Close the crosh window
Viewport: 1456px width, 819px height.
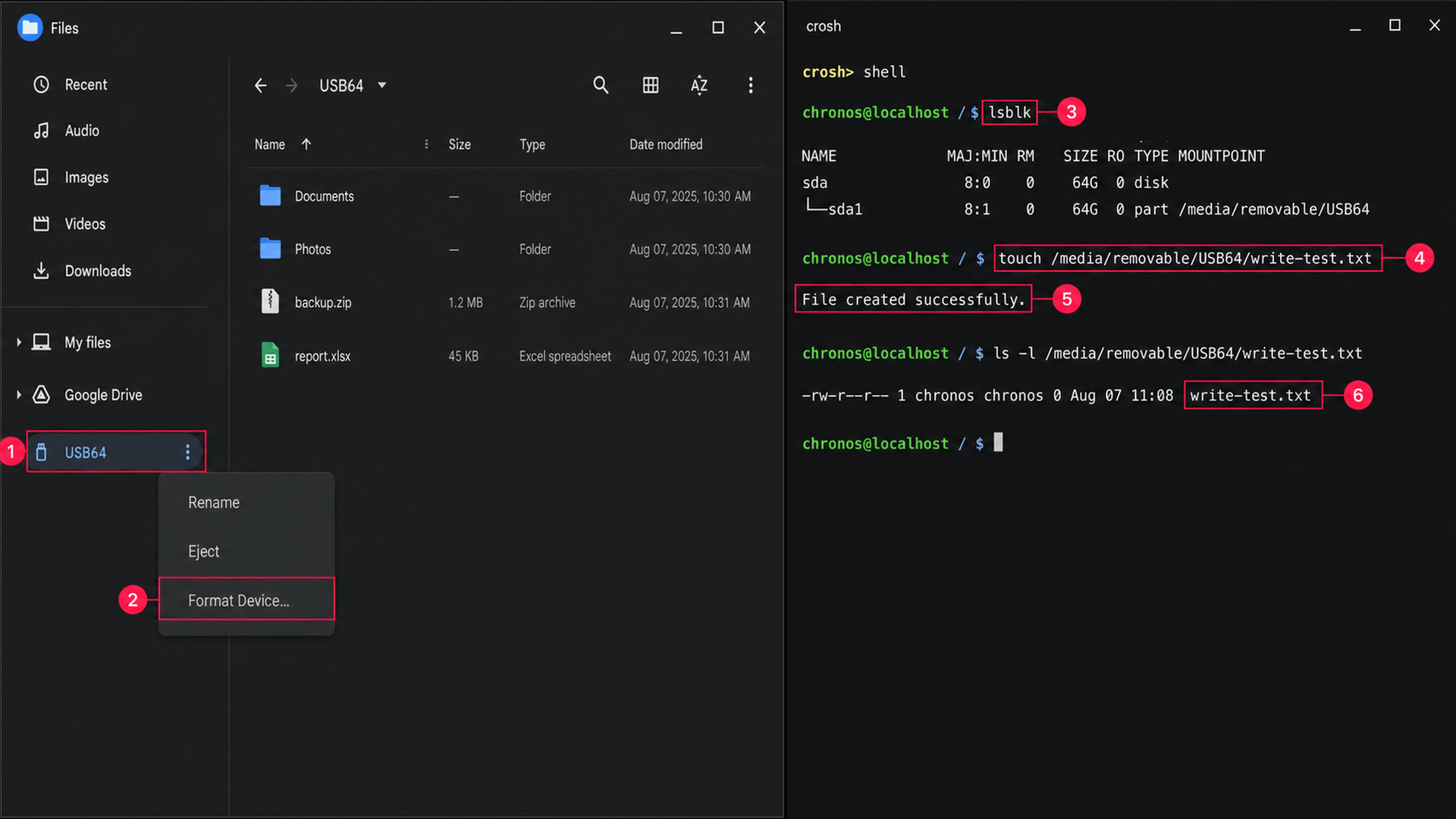pyautogui.click(x=1434, y=25)
